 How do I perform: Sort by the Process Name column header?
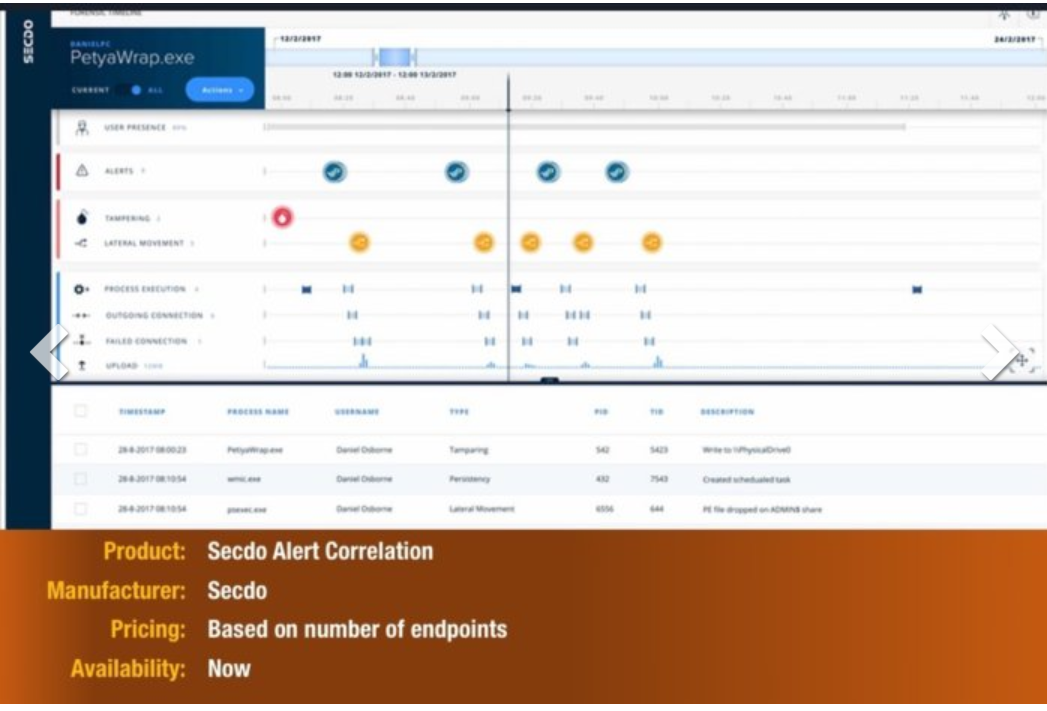click(x=258, y=412)
